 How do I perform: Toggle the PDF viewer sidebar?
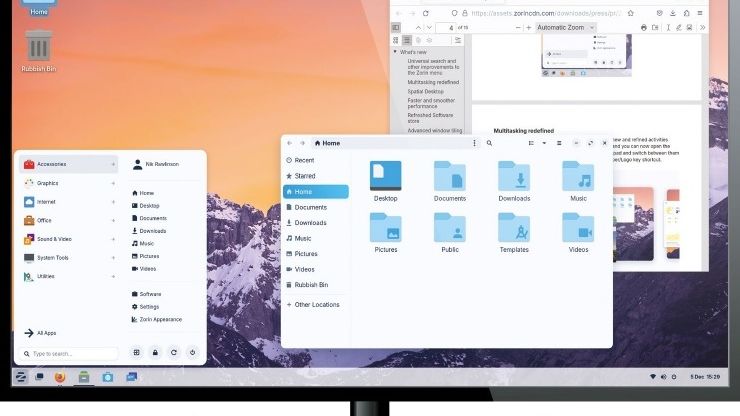tap(395, 27)
